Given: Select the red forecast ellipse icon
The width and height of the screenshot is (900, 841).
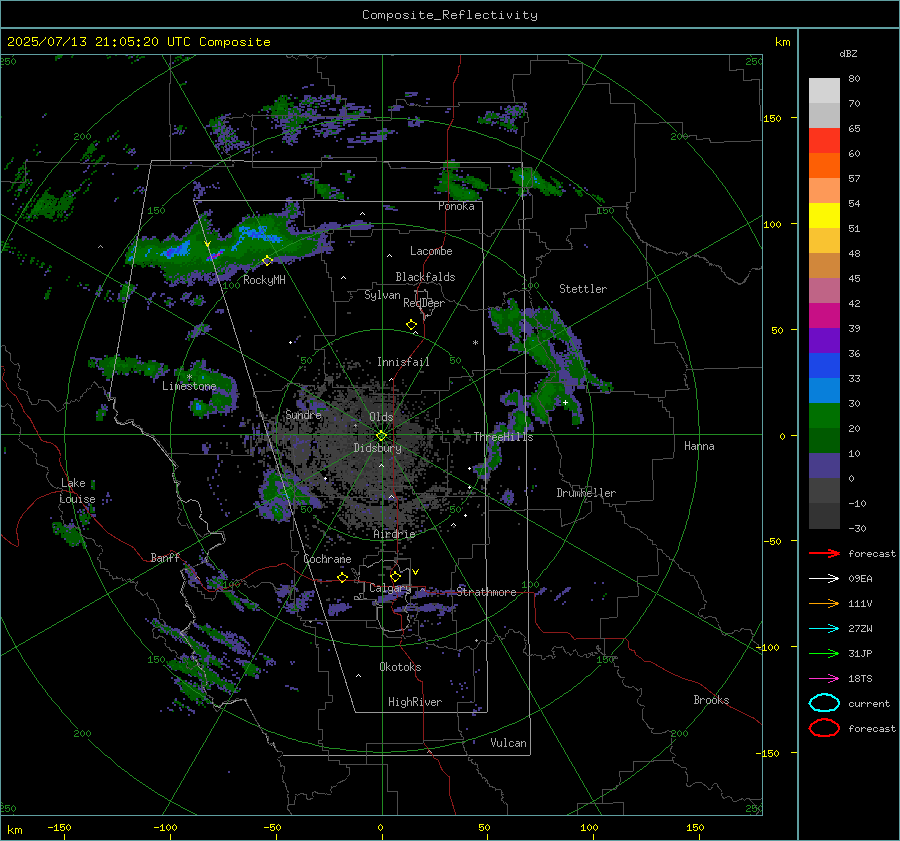Looking at the screenshot, I should pyautogui.click(x=824, y=728).
